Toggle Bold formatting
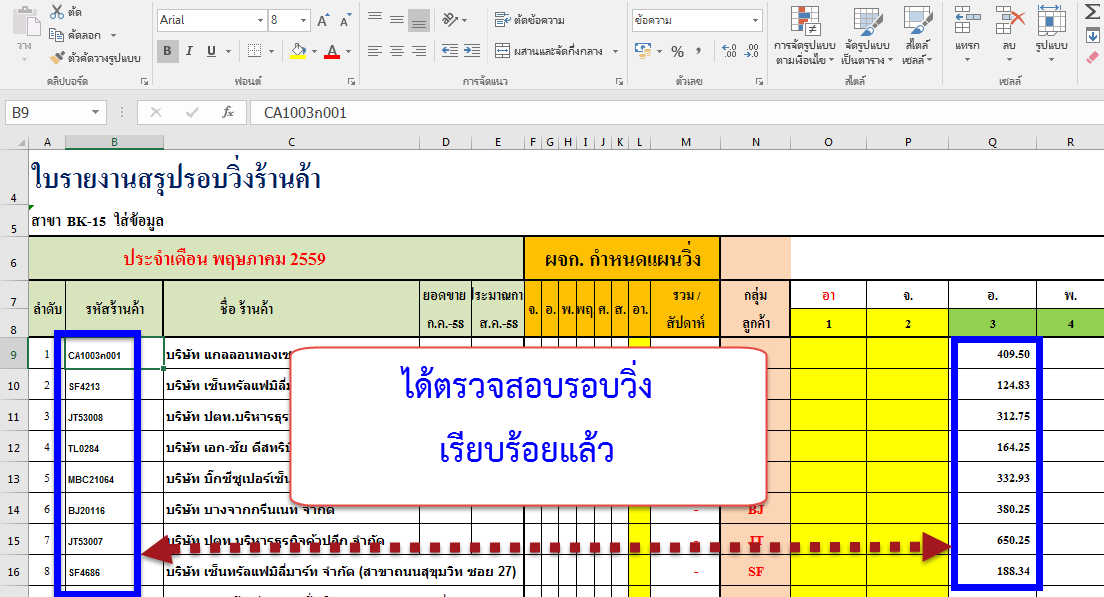Image resolution: width=1104 pixels, height=597 pixels. pyautogui.click(x=167, y=51)
